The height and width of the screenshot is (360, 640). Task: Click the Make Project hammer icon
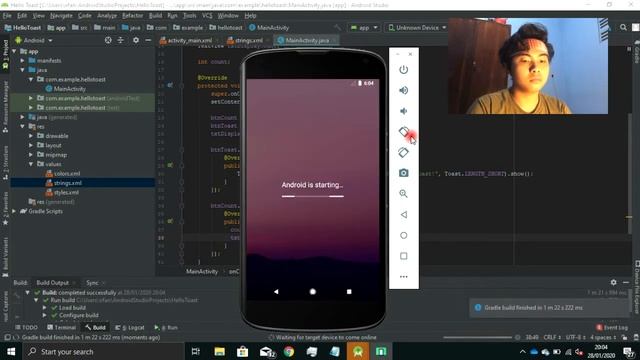click(337, 27)
